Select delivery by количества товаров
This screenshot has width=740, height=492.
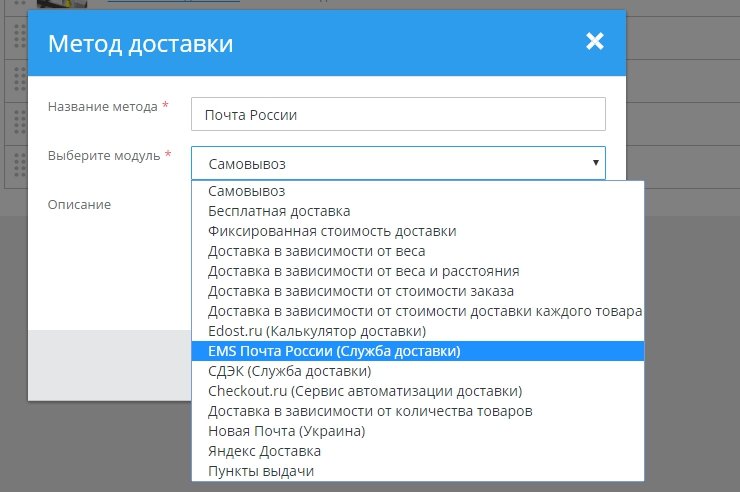[370, 411]
